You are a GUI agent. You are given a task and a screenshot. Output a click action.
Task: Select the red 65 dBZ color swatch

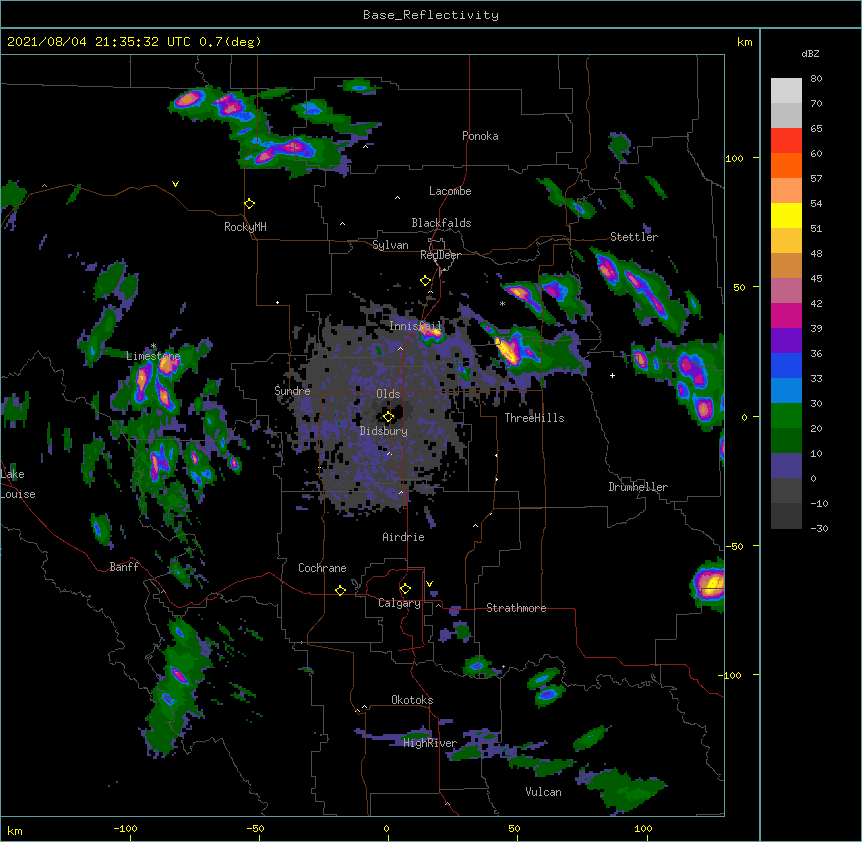786,140
